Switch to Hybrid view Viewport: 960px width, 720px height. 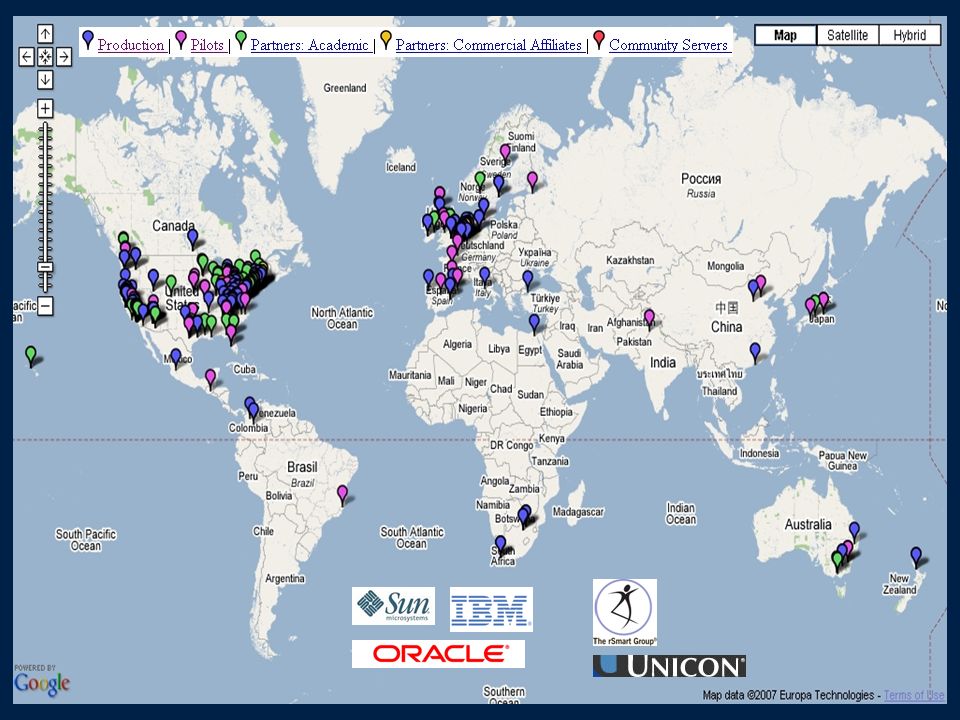(909, 35)
